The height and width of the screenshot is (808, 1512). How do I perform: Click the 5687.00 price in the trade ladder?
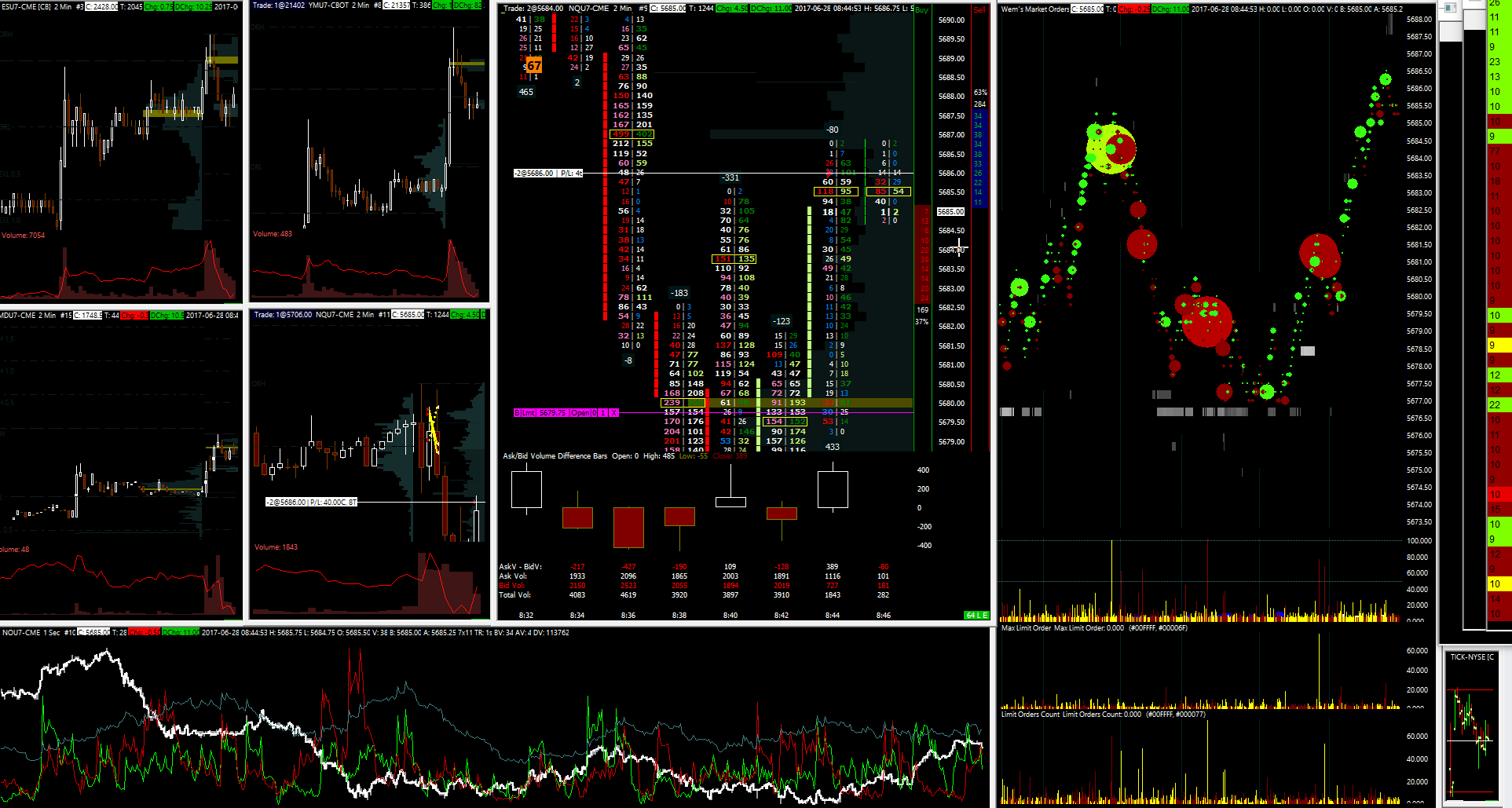951,135
